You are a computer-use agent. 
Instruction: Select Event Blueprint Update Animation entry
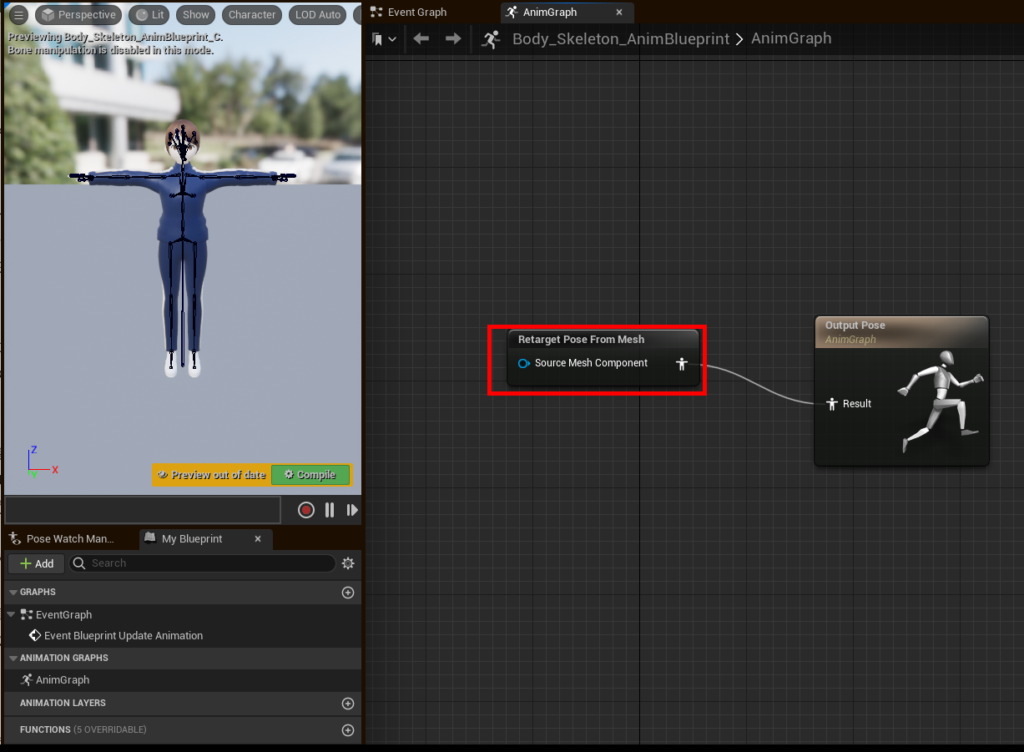point(123,635)
